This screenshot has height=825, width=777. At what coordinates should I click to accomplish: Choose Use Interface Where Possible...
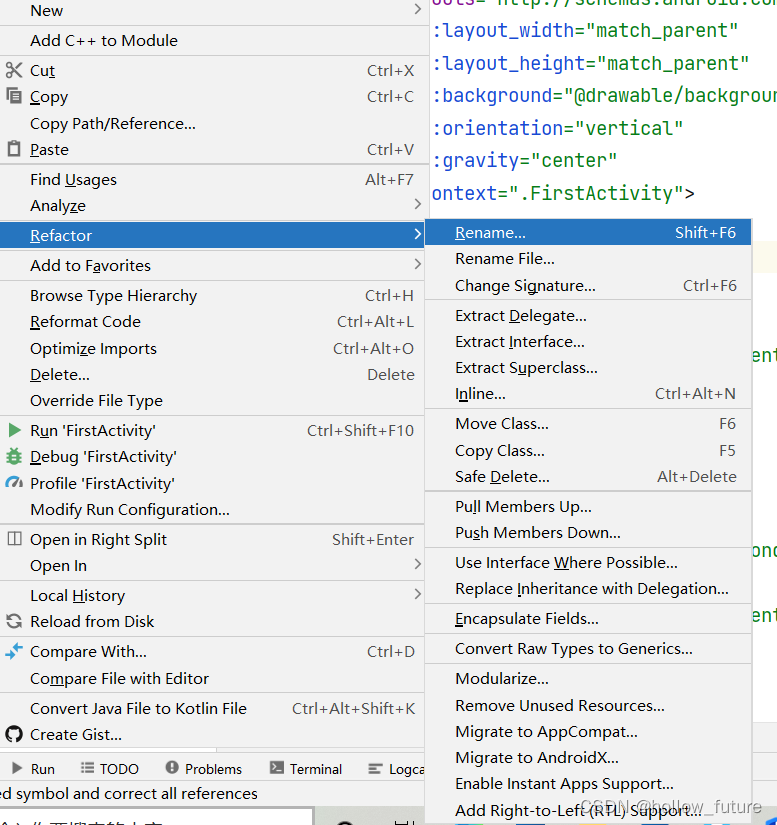click(x=588, y=562)
